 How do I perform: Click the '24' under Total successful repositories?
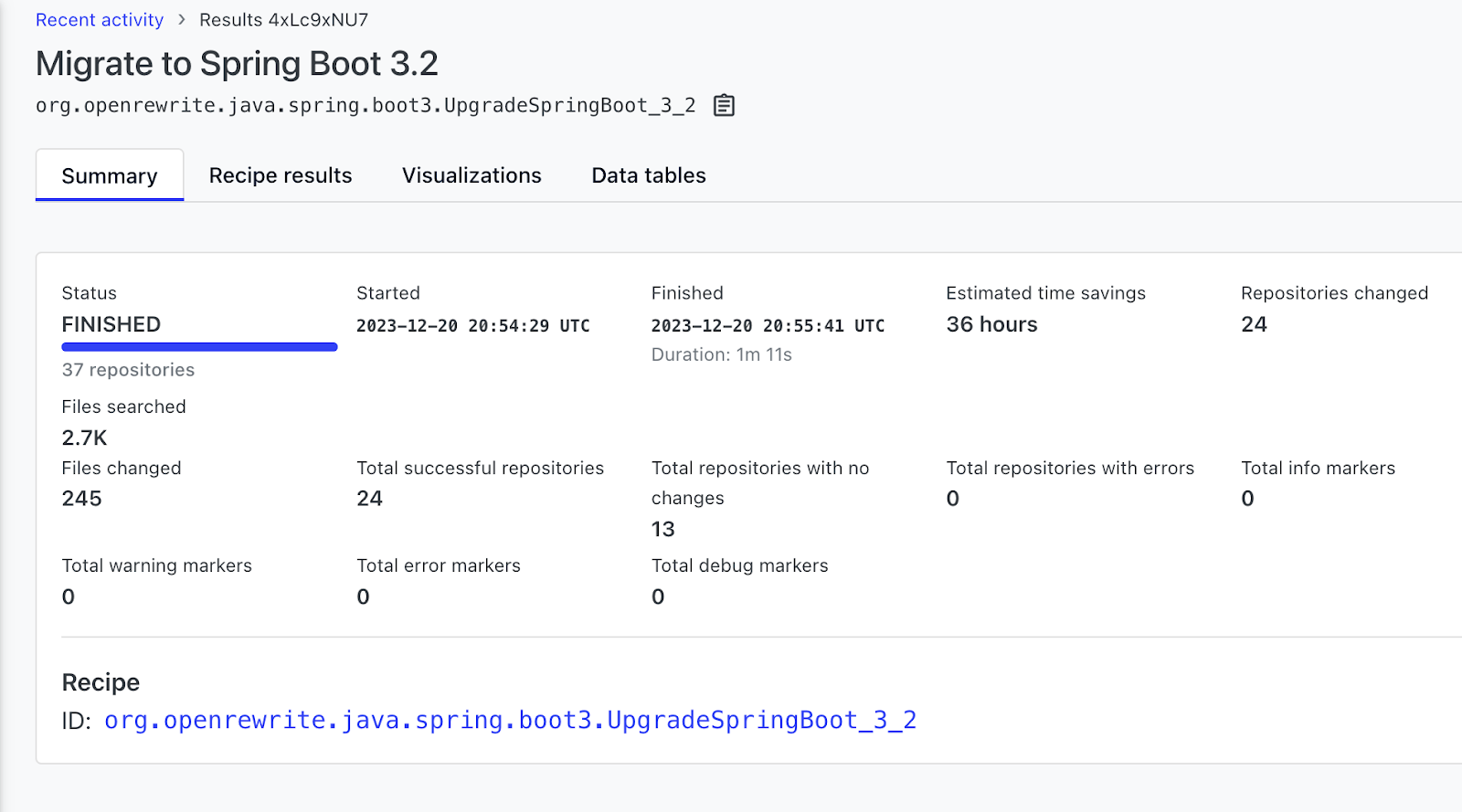coord(369,499)
